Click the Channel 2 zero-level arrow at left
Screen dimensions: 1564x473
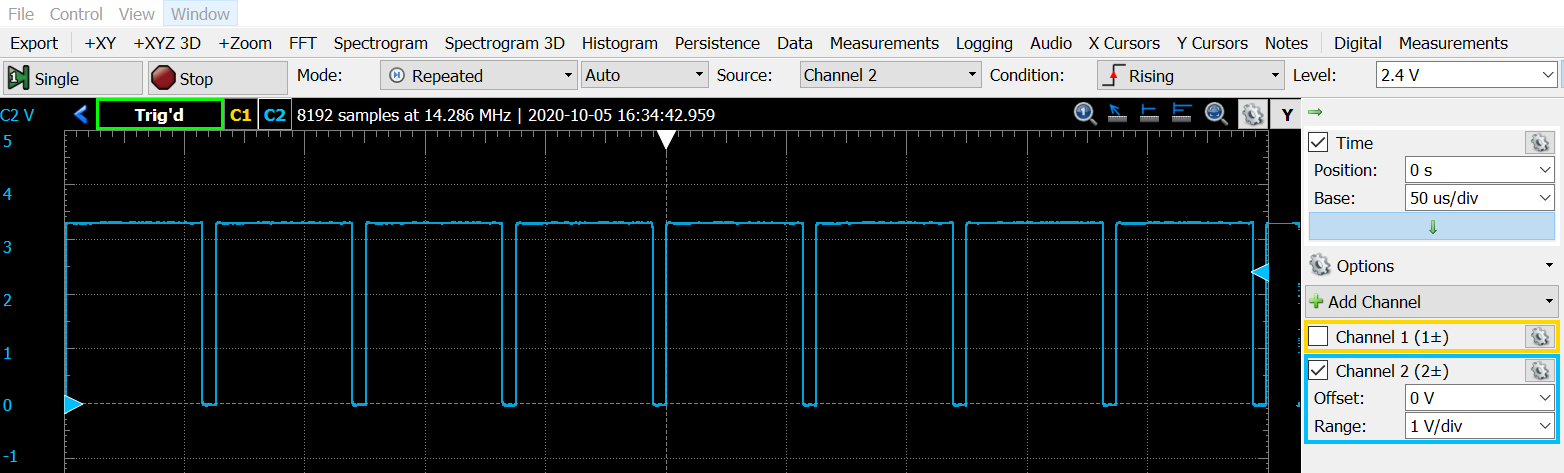(x=73, y=404)
